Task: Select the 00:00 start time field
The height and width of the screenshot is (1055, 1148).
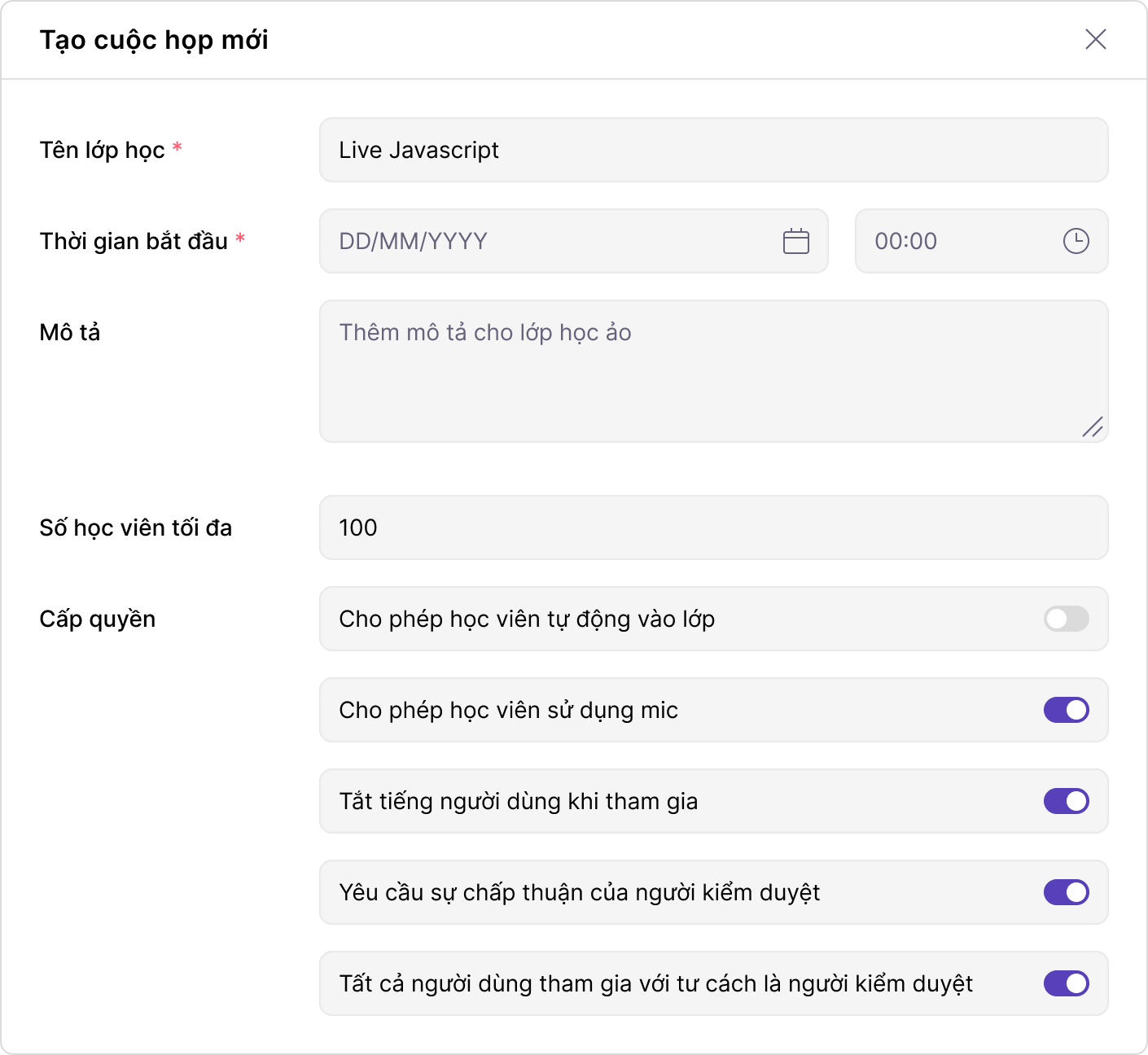Action: coord(961,241)
